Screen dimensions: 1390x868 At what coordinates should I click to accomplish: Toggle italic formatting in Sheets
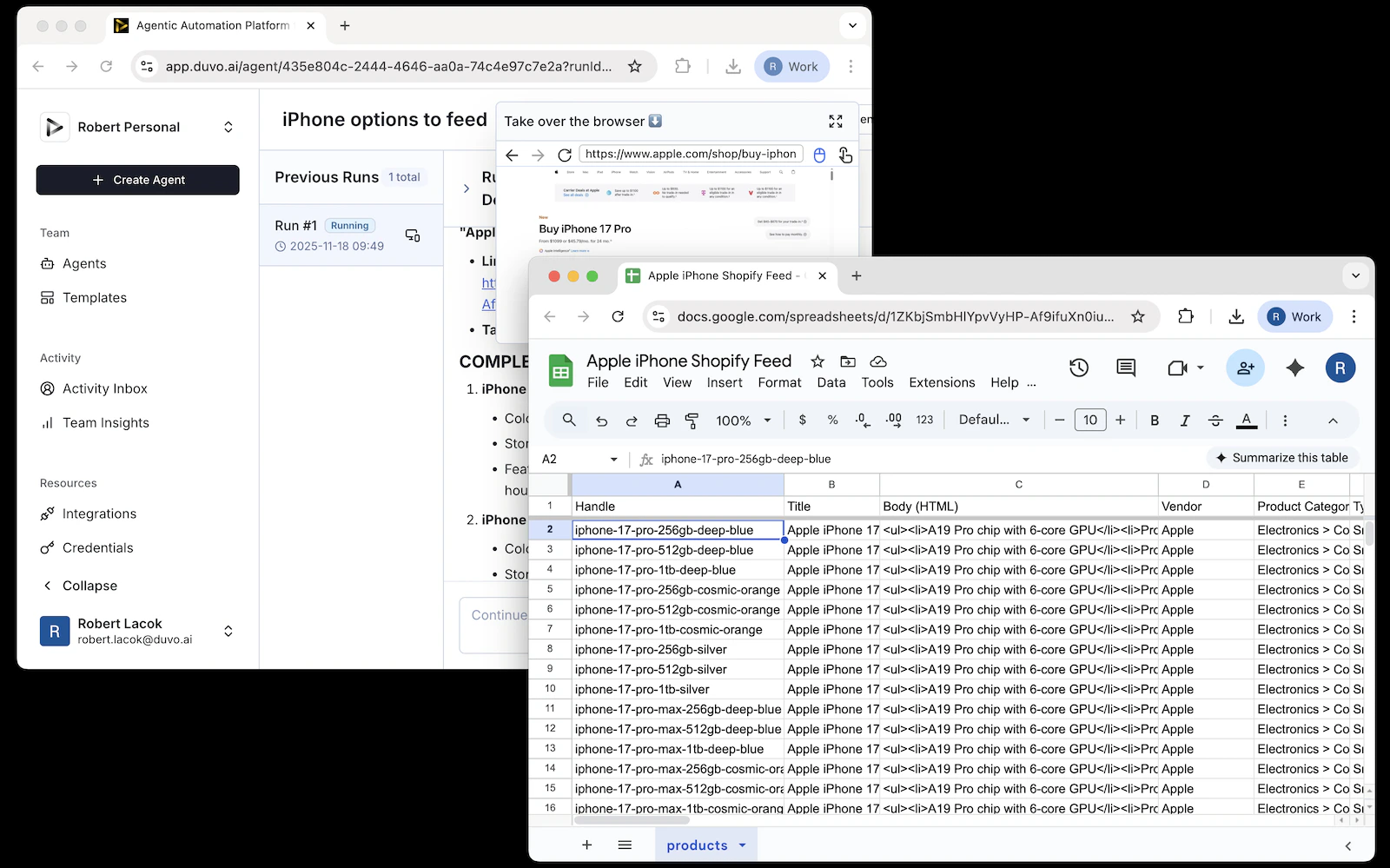coord(1185,421)
